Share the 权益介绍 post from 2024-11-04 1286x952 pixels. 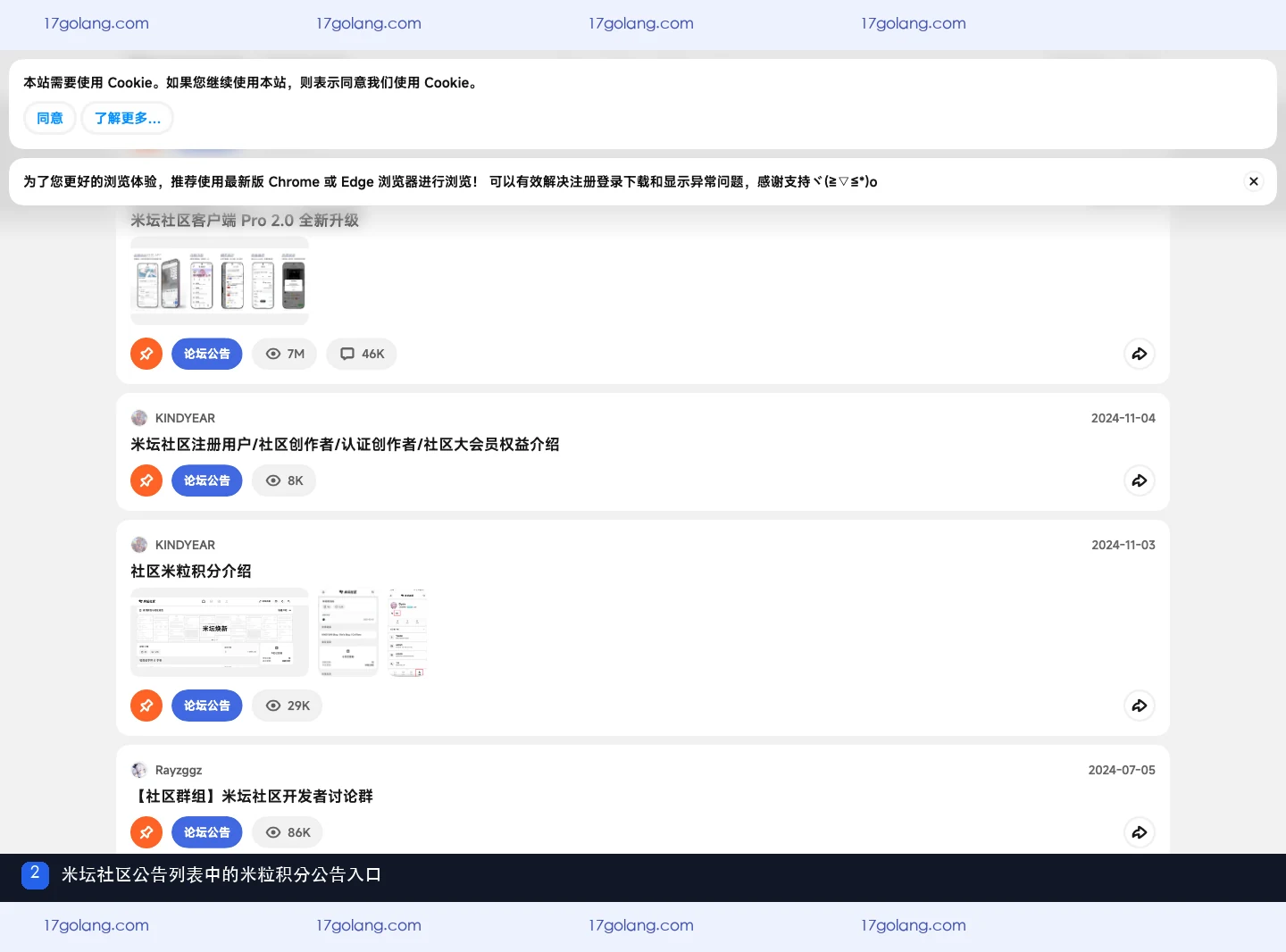point(1140,480)
